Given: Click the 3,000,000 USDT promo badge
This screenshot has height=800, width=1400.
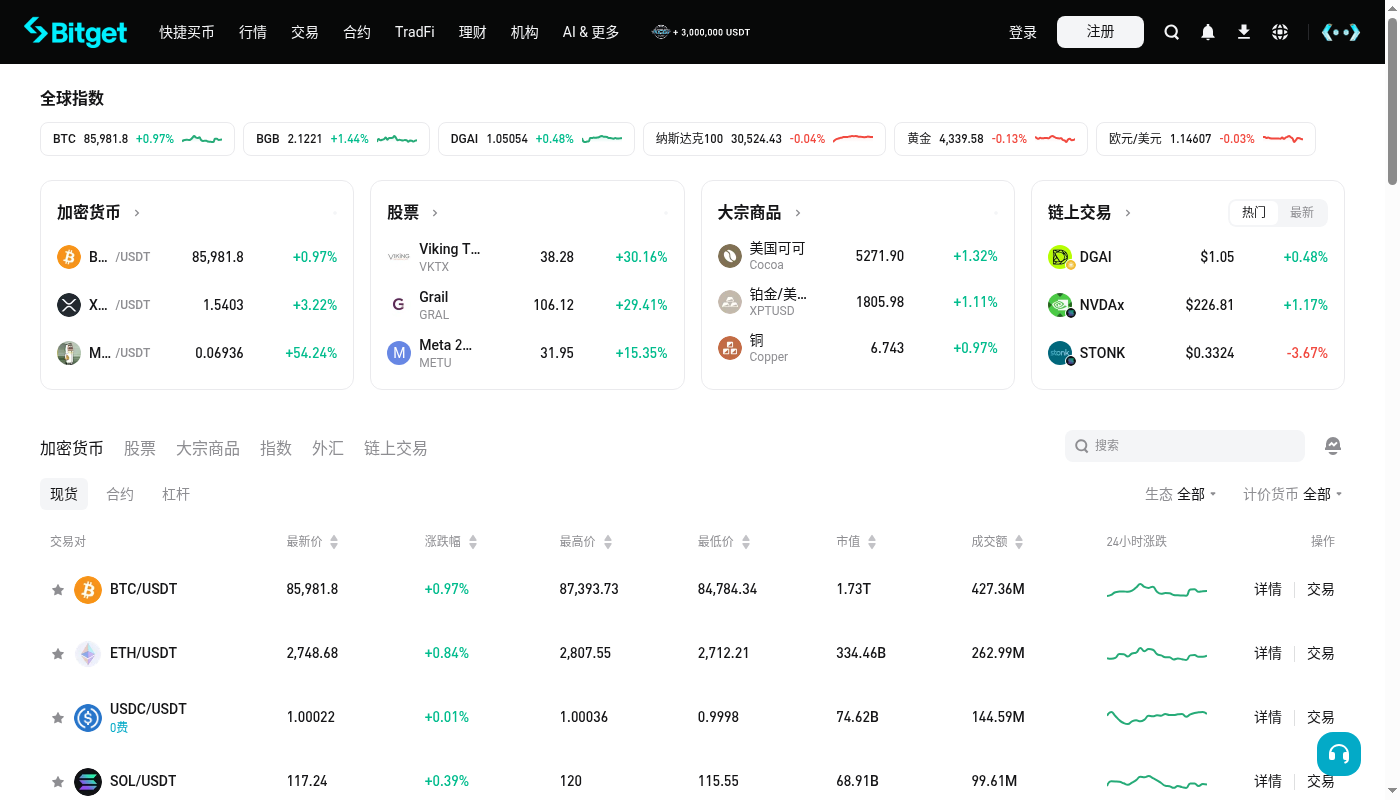Looking at the screenshot, I should tap(701, 32).
